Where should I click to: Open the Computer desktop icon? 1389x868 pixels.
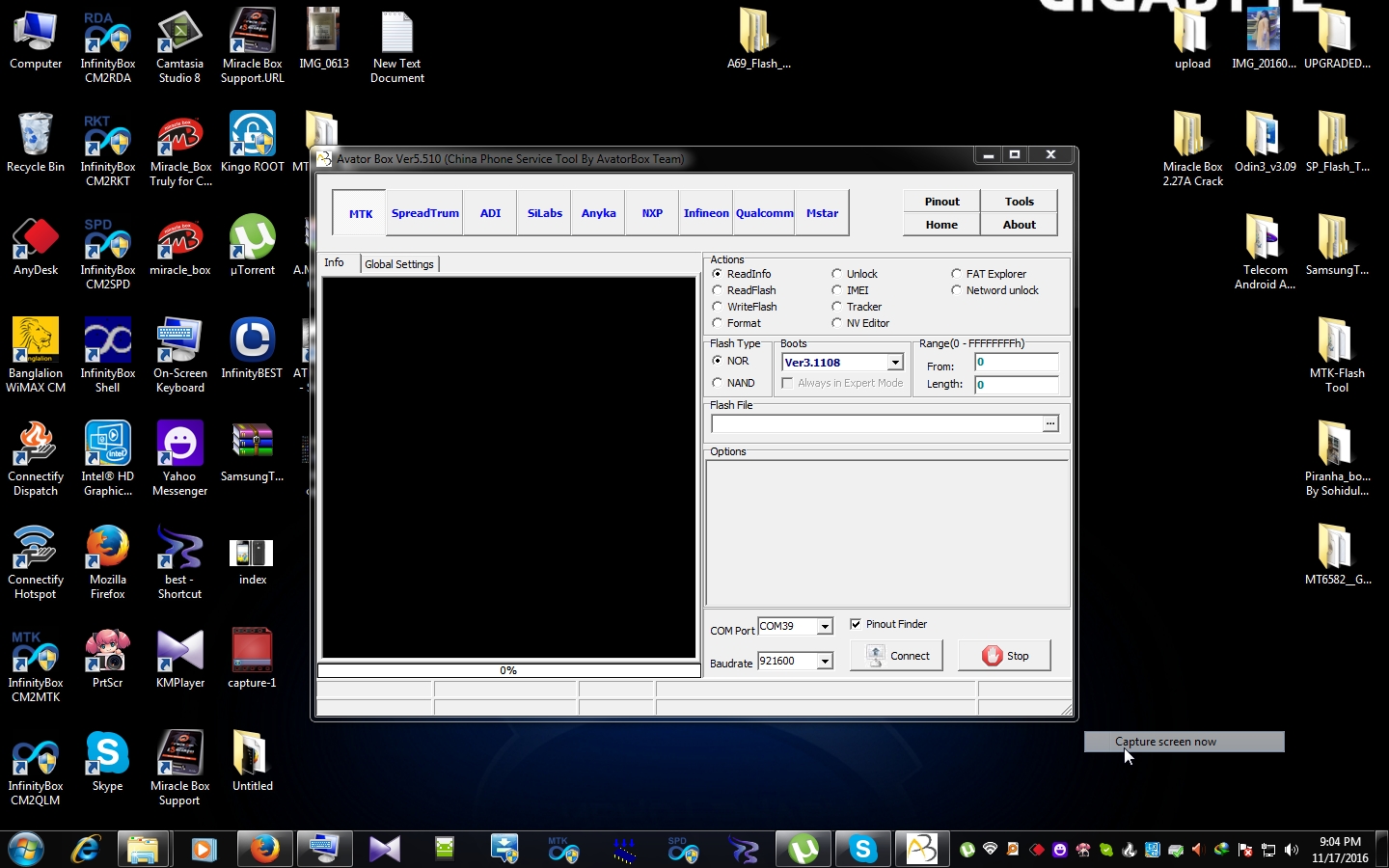click(36, 41)
